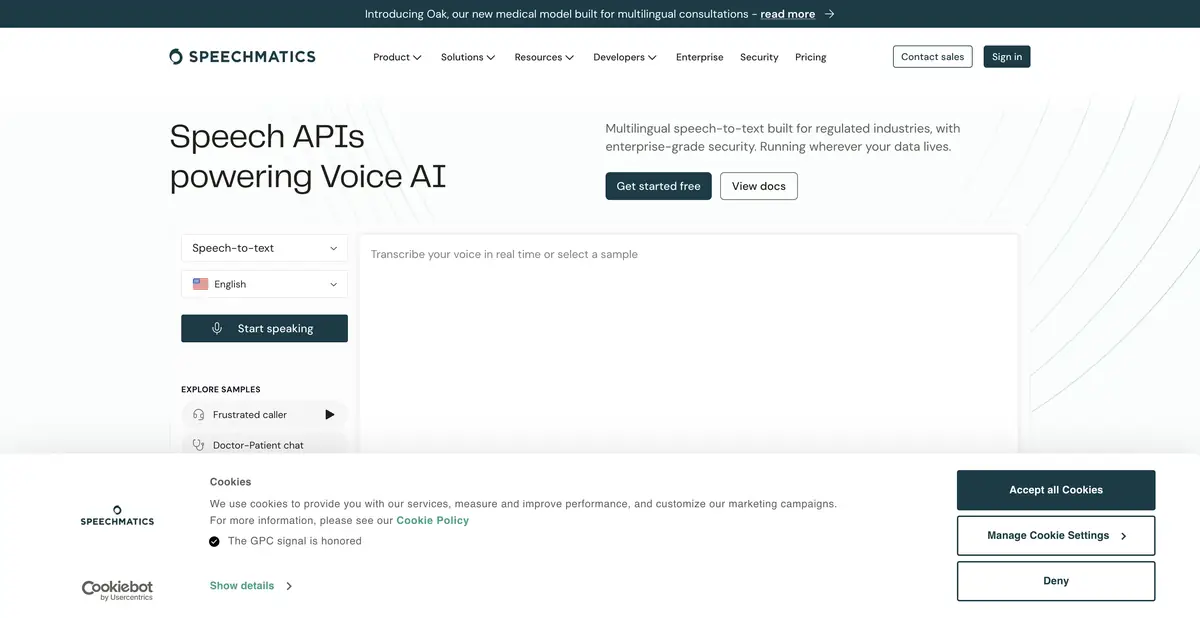Expand the Developers menu
Image resolution: width=1200 pixels, height=618 pixels.
(x=625, y=57)
